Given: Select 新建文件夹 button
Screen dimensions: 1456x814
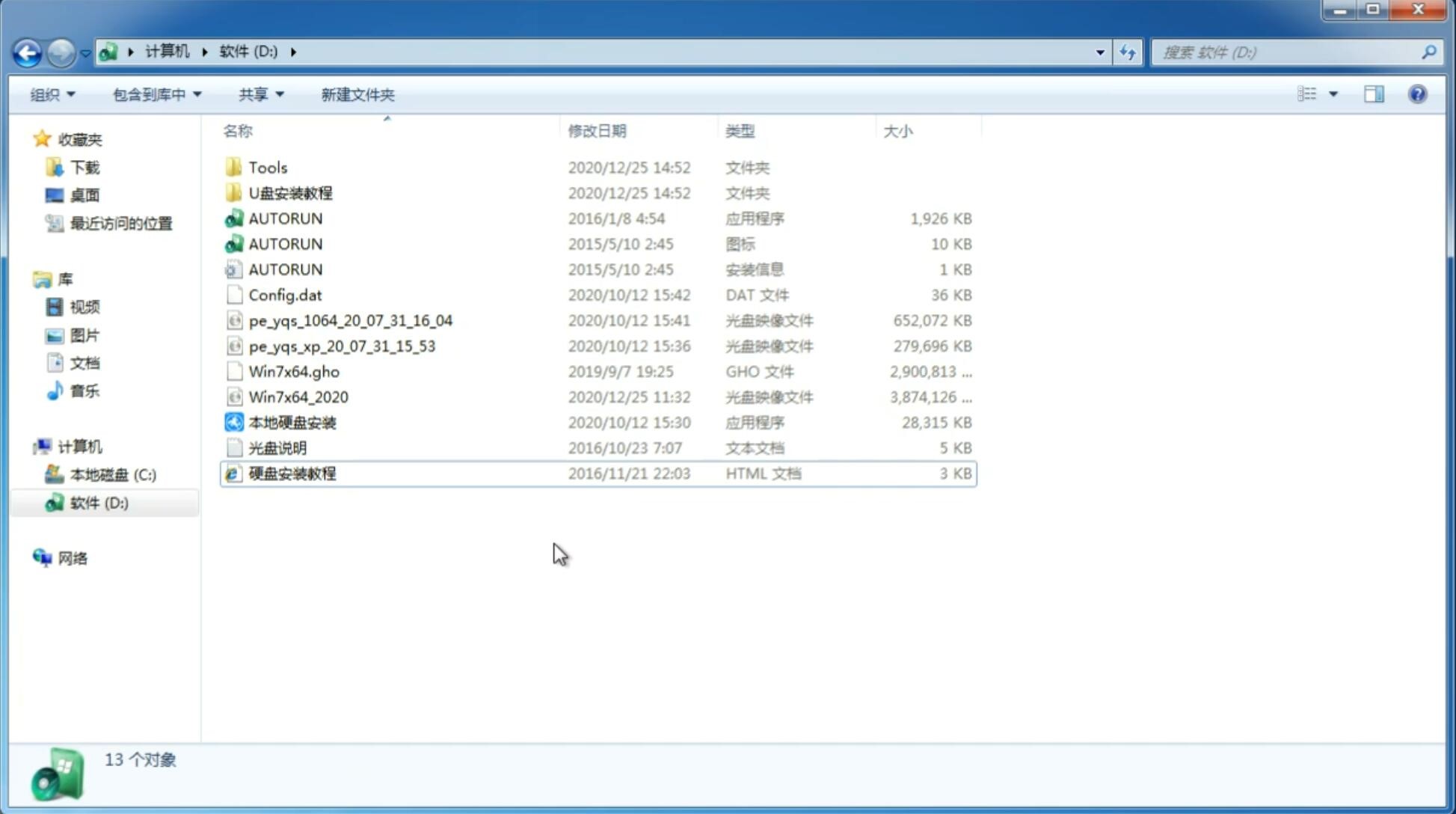Looking at the screenshot, I should click(357, 93).
